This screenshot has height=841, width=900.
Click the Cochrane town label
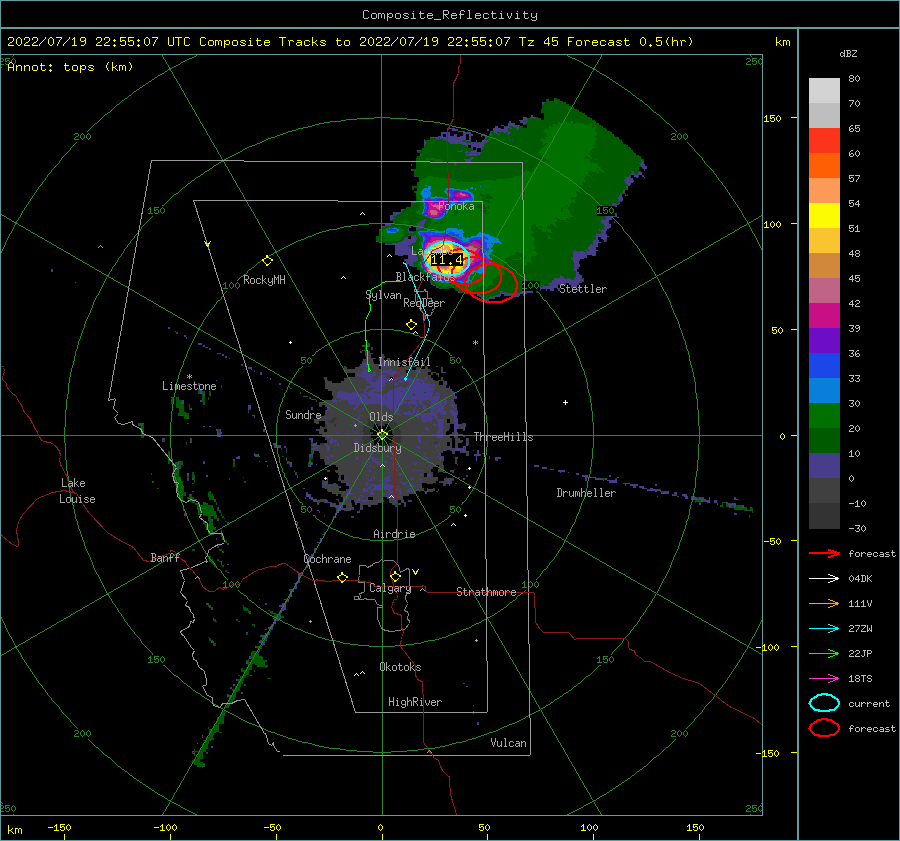tap(327, 559)
